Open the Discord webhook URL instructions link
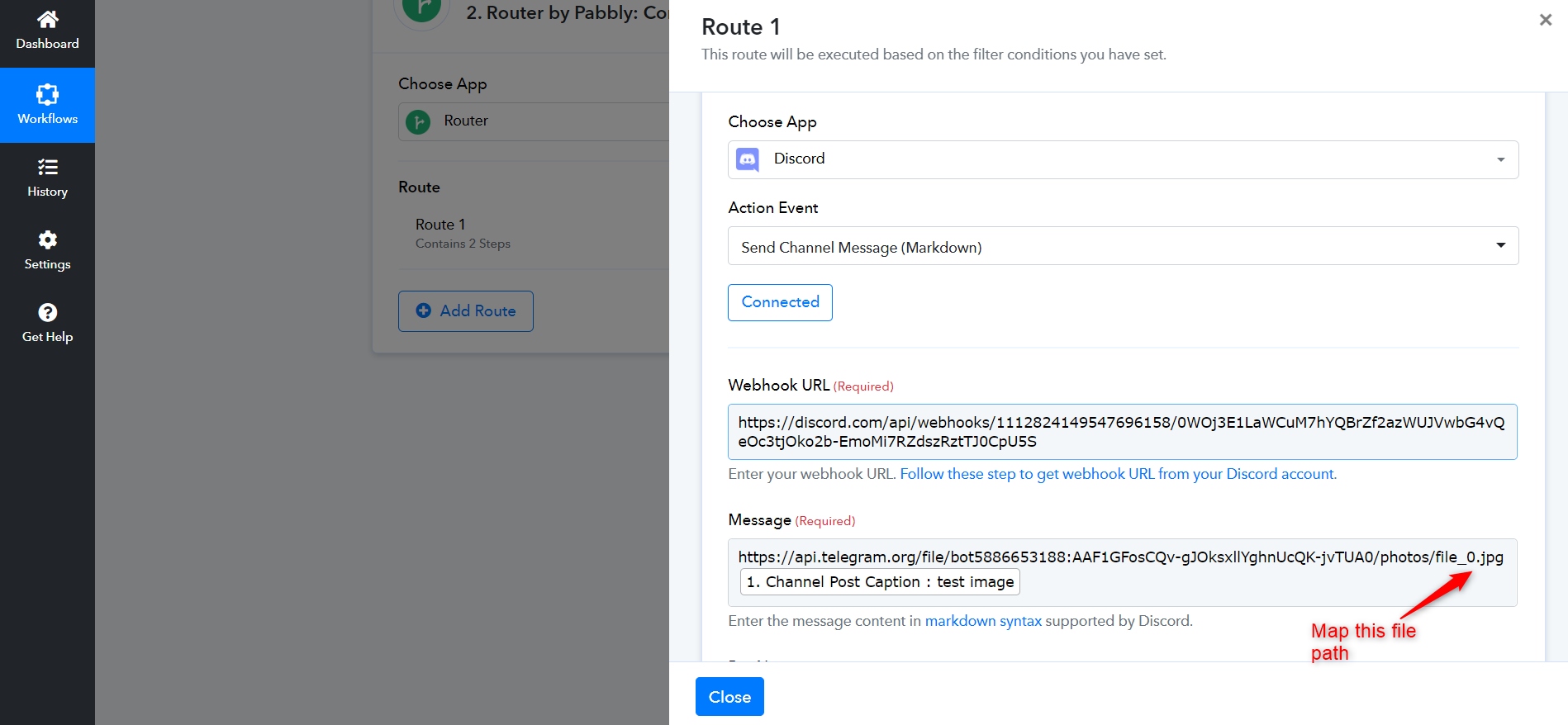1568x725 pixels. tap(1118, 474)
